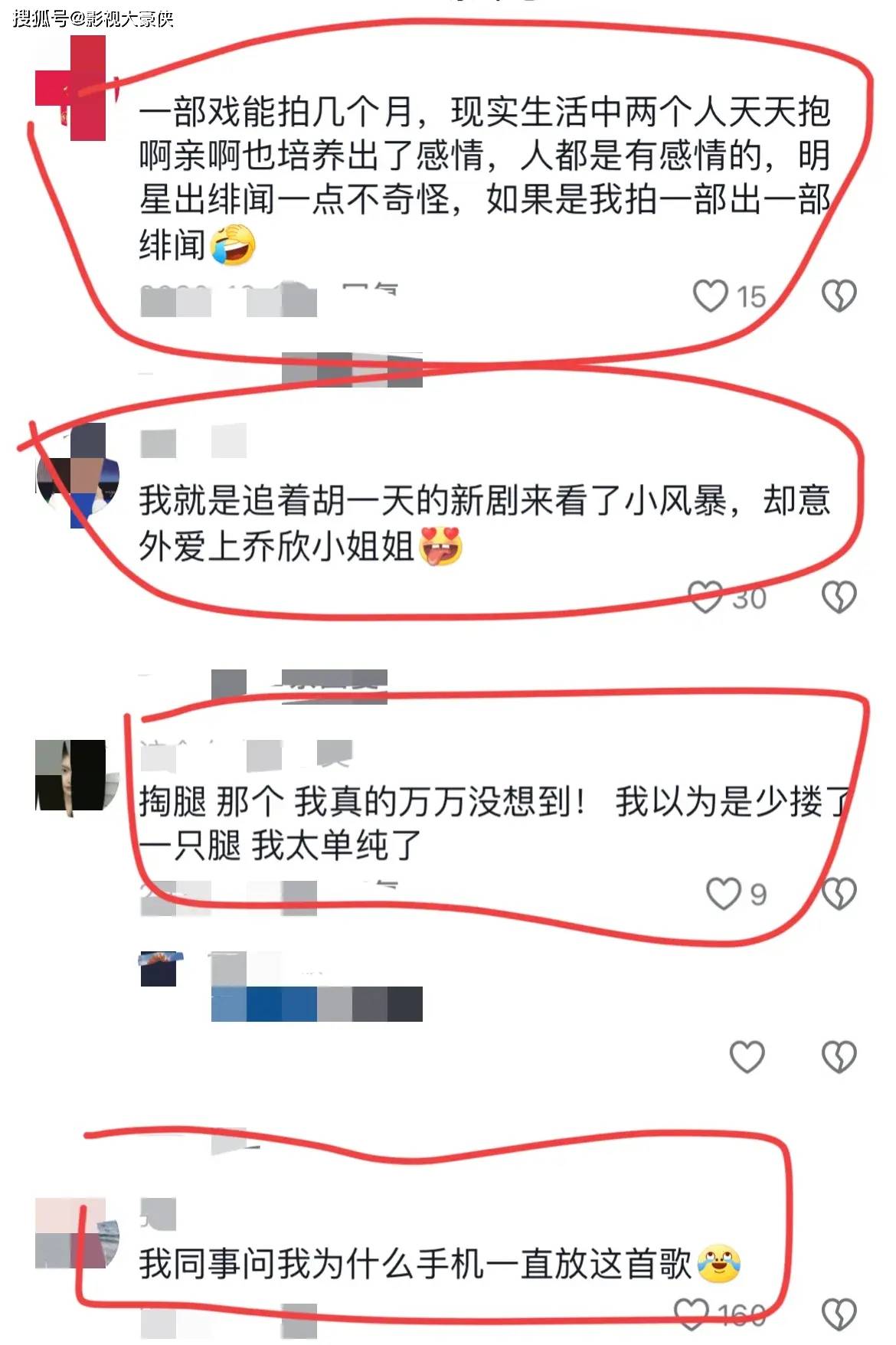Viewport: 896px width, 1345px height.
Task: Like the 胡一天 comment with 30 likes
Action: coord(705,597)
